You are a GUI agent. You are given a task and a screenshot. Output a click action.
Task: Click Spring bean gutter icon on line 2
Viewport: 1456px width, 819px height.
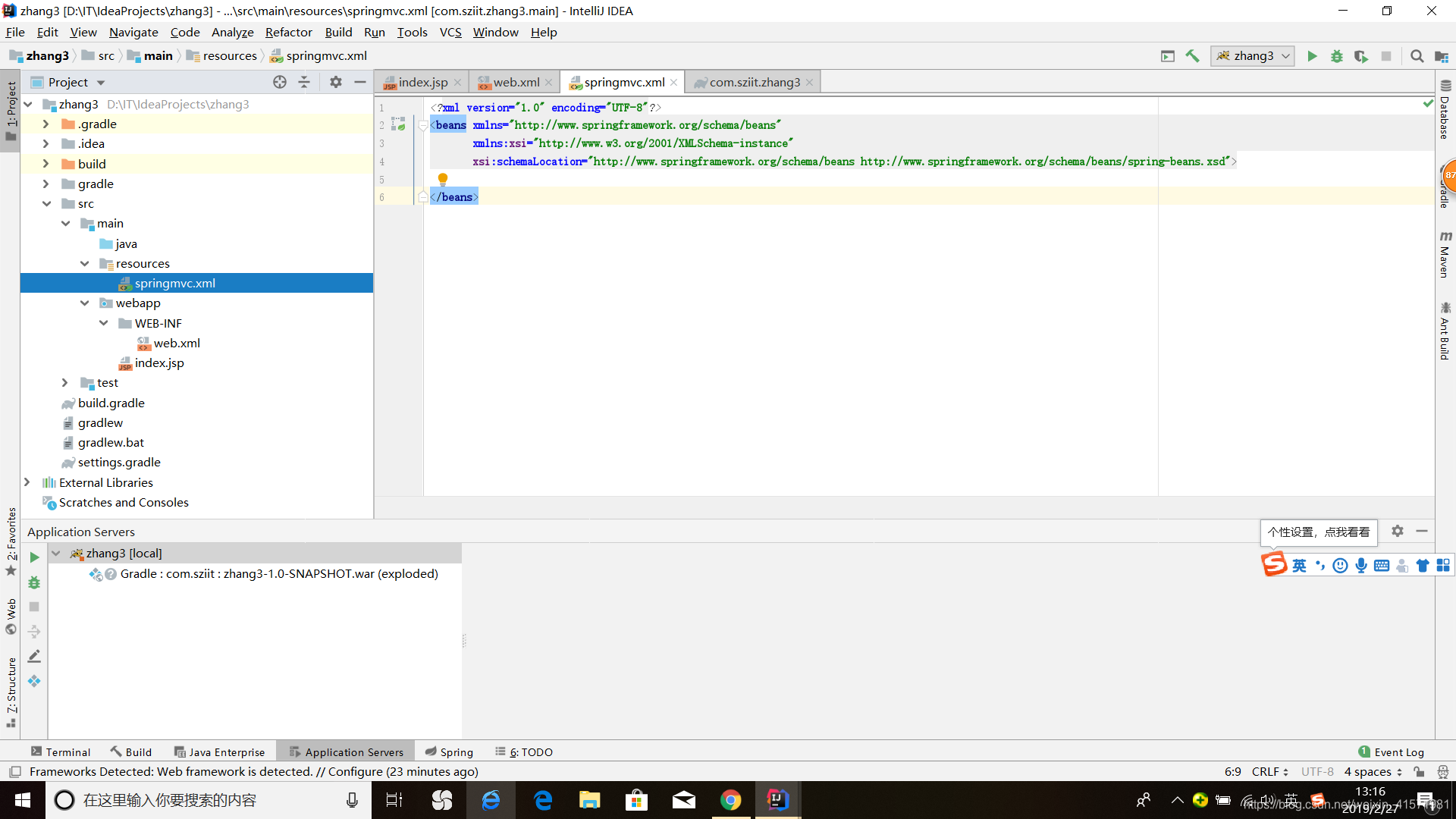[x=398, y=124]
